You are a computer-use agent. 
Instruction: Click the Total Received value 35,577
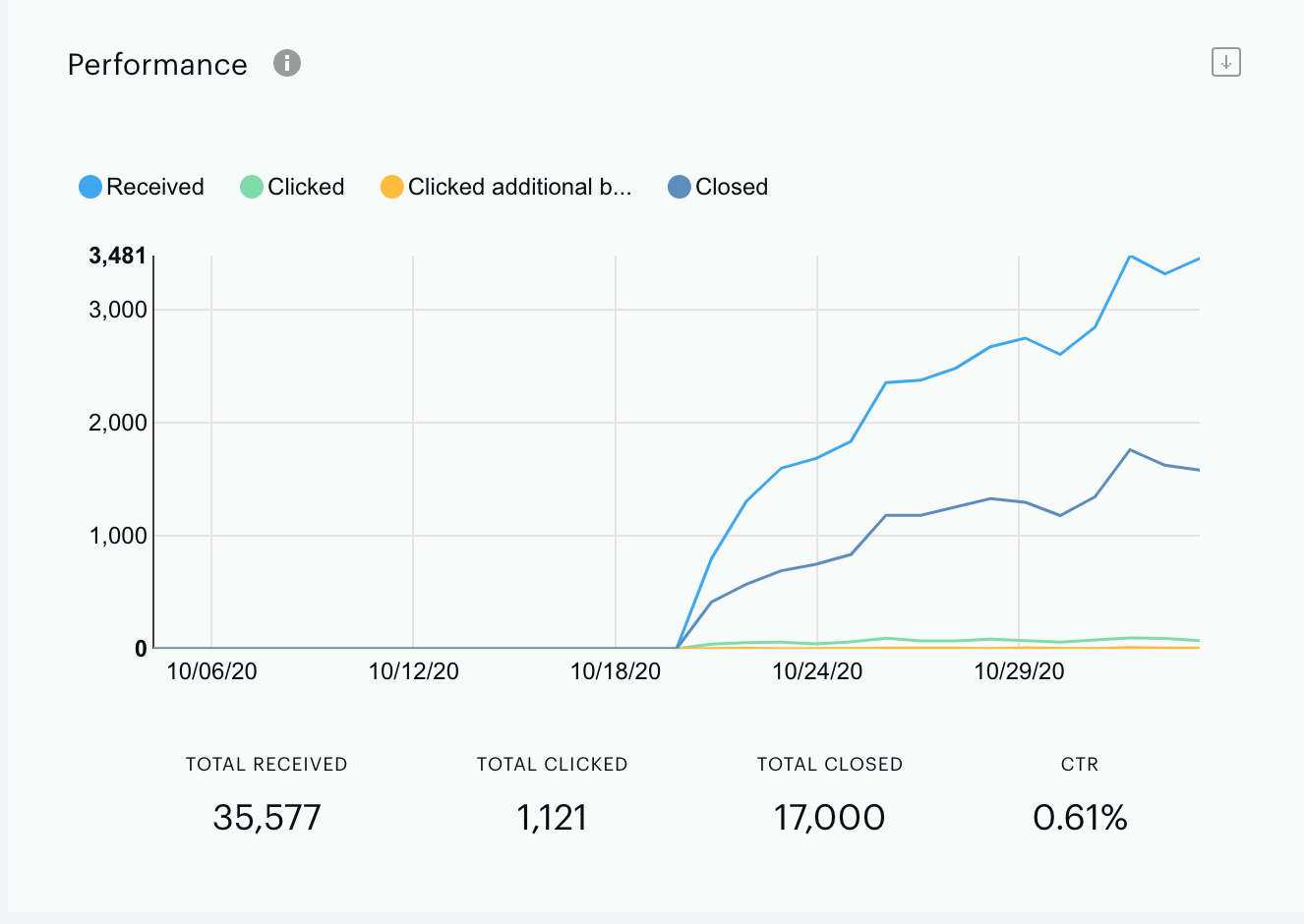(267, 817)
